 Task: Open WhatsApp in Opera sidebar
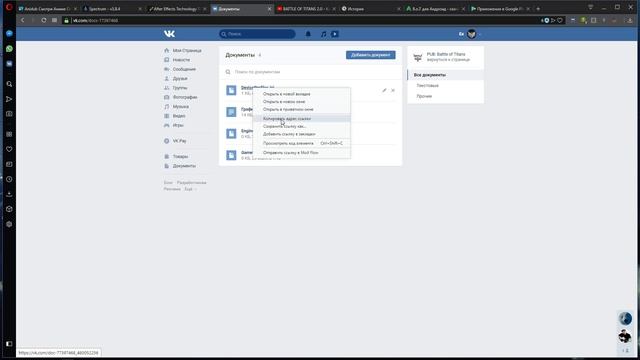(9, 49)
